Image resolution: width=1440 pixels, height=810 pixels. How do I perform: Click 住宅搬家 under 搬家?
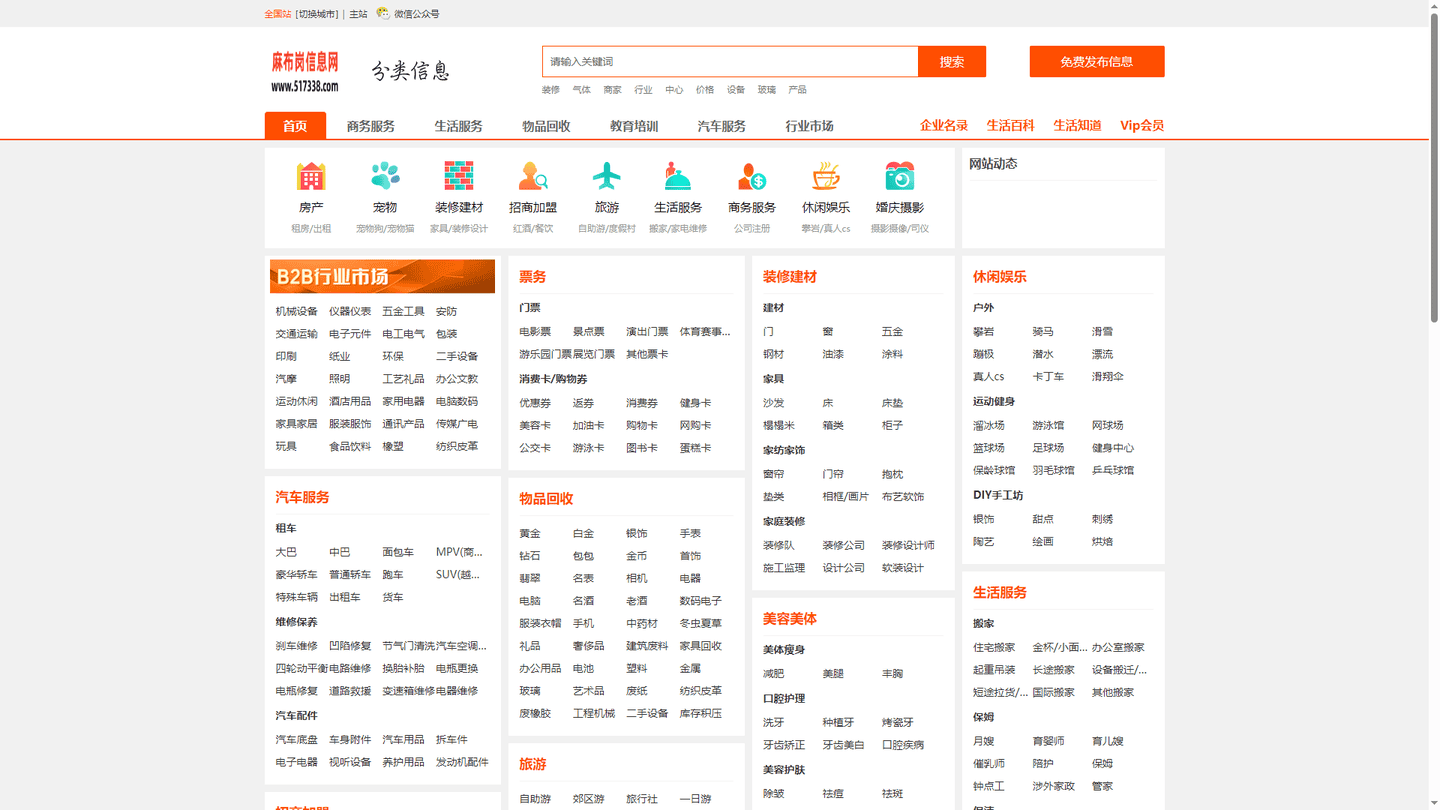(x=994, y=648)
